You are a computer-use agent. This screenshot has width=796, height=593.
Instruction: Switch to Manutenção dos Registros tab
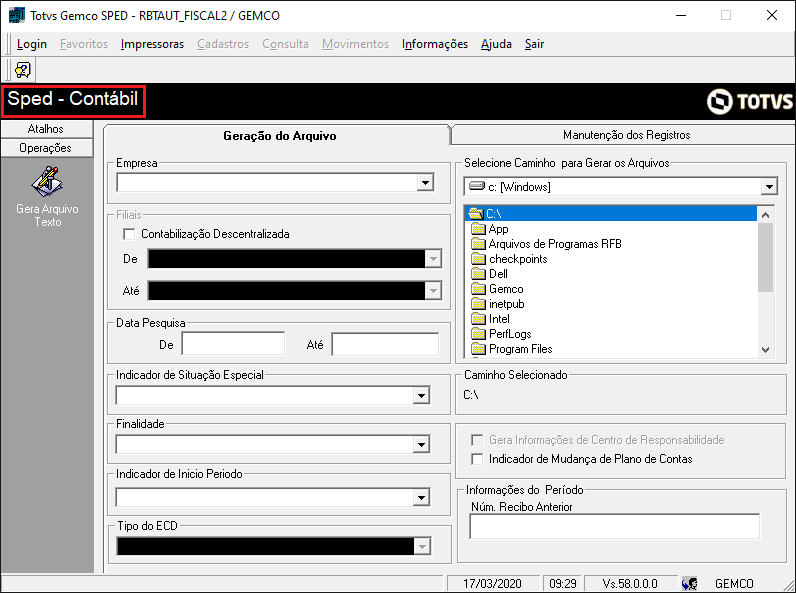click(626, 135)
